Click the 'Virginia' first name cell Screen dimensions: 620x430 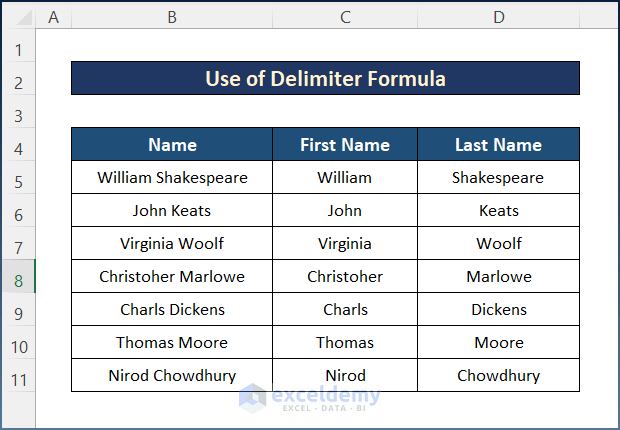tap(345, 244)
